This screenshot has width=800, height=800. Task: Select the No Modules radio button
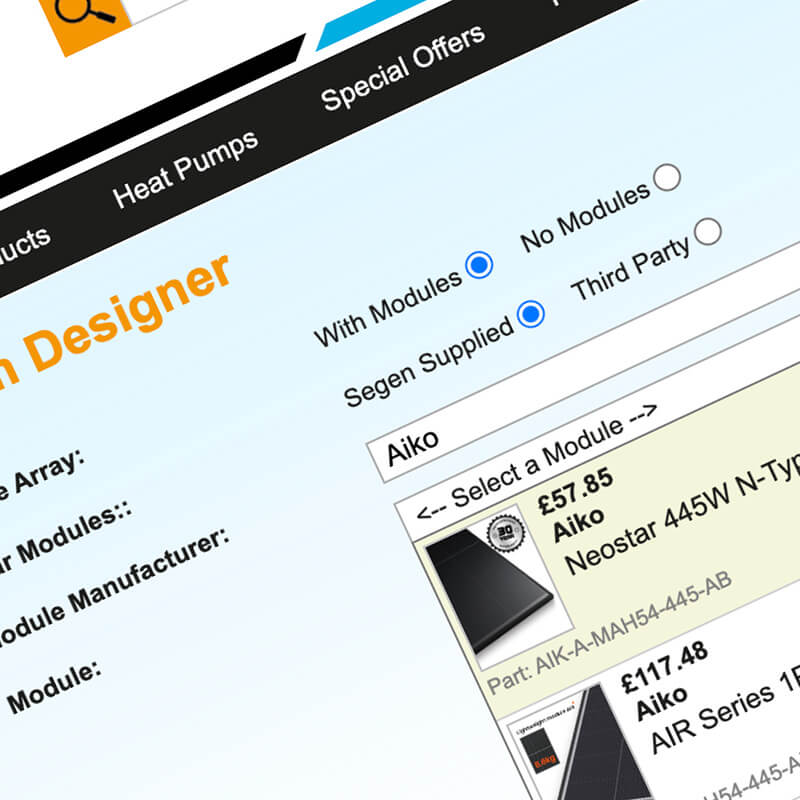667,178
